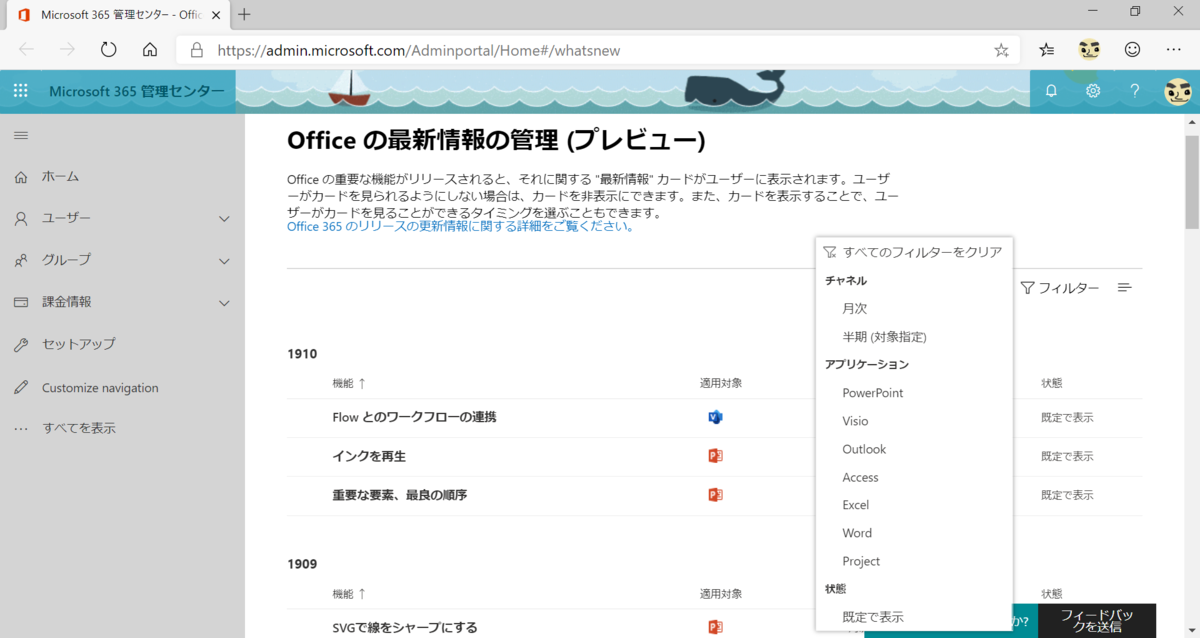Open 重要な要素、最良の順序 feature
This screenshot has width=1200, height=638.
(400, 494)
